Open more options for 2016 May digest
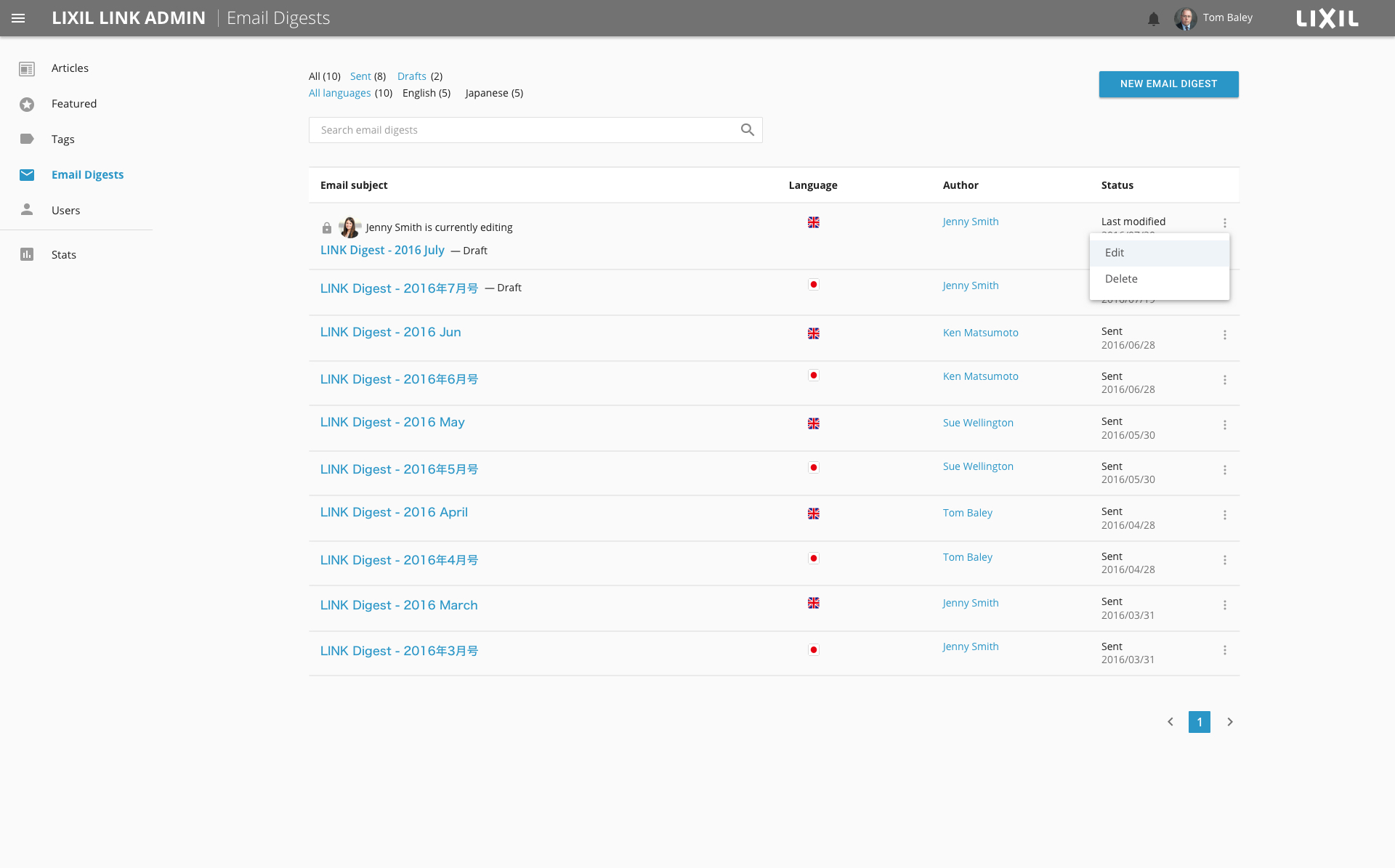The width and height of the screenshot is (1395, 868). point(1225,425)
